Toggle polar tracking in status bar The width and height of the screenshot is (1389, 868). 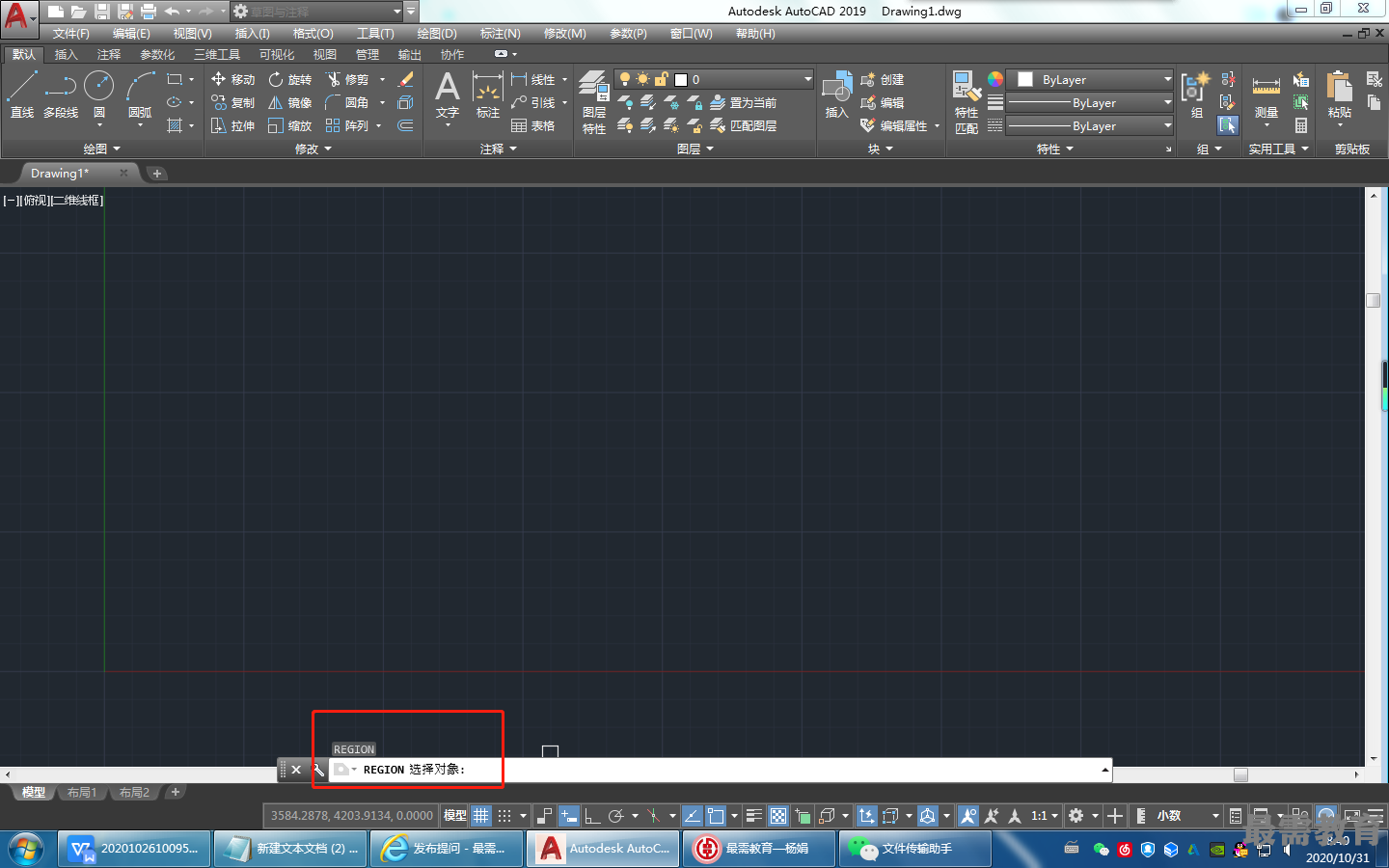(x=615, y=816)
